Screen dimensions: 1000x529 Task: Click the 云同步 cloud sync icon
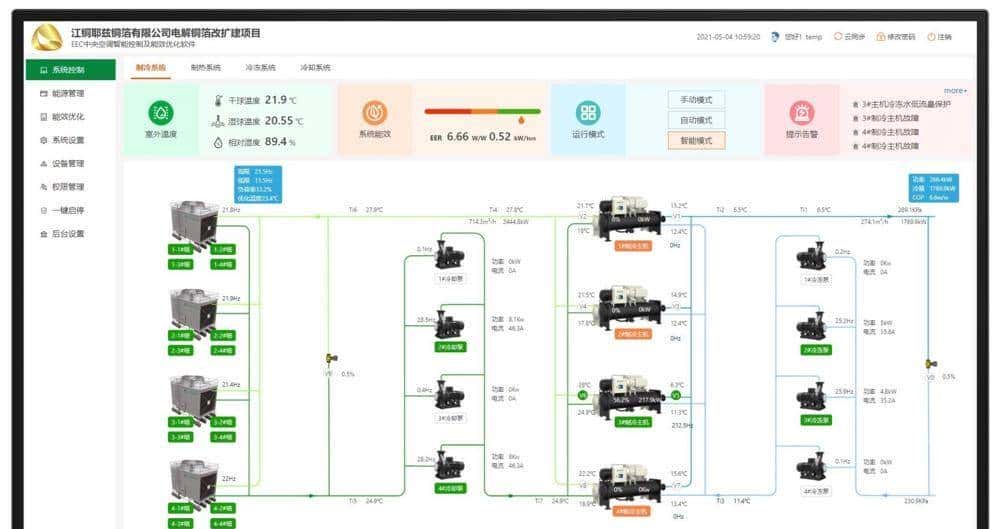[837, 37]
